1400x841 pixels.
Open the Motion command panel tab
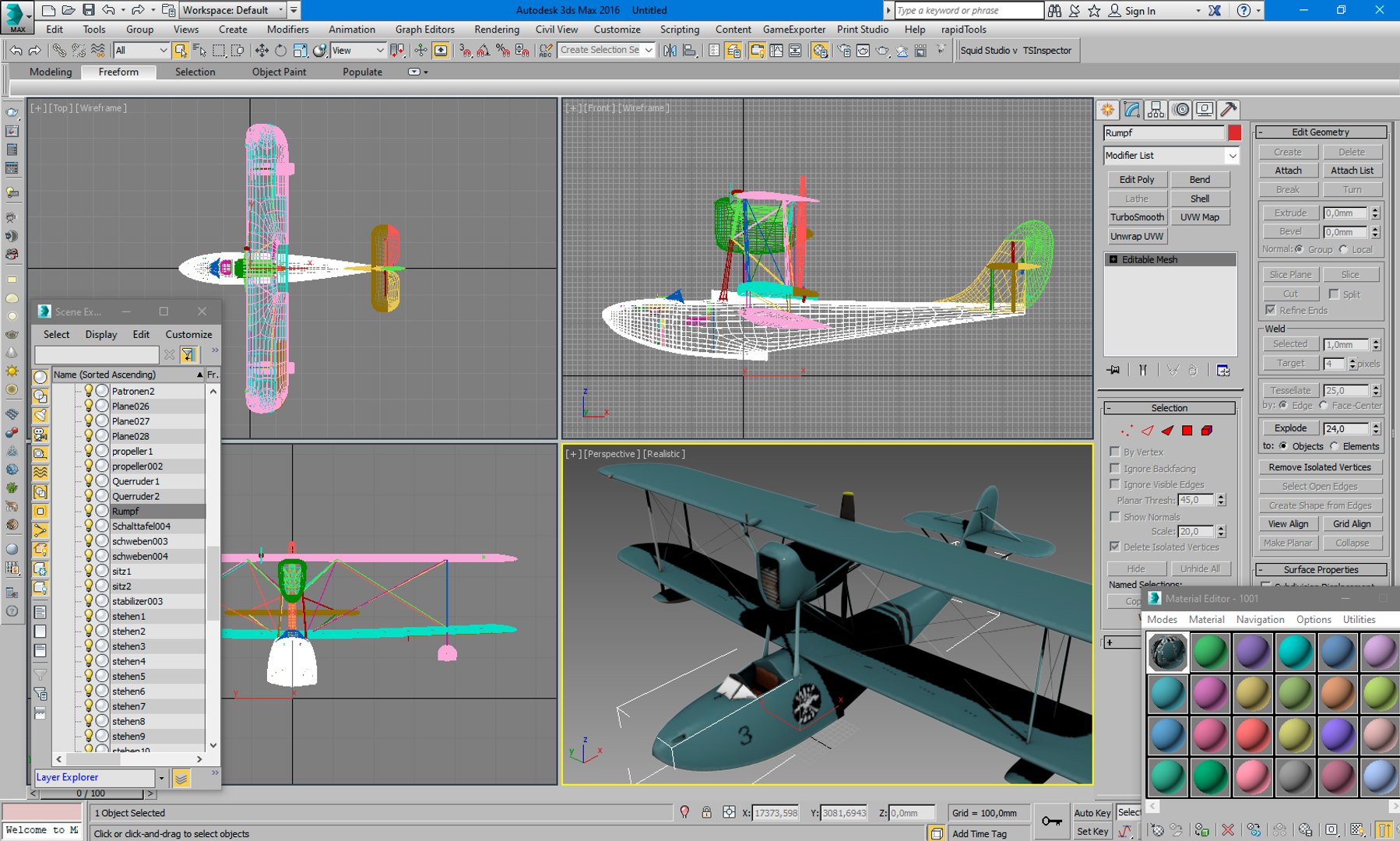tap(1180, 110)
